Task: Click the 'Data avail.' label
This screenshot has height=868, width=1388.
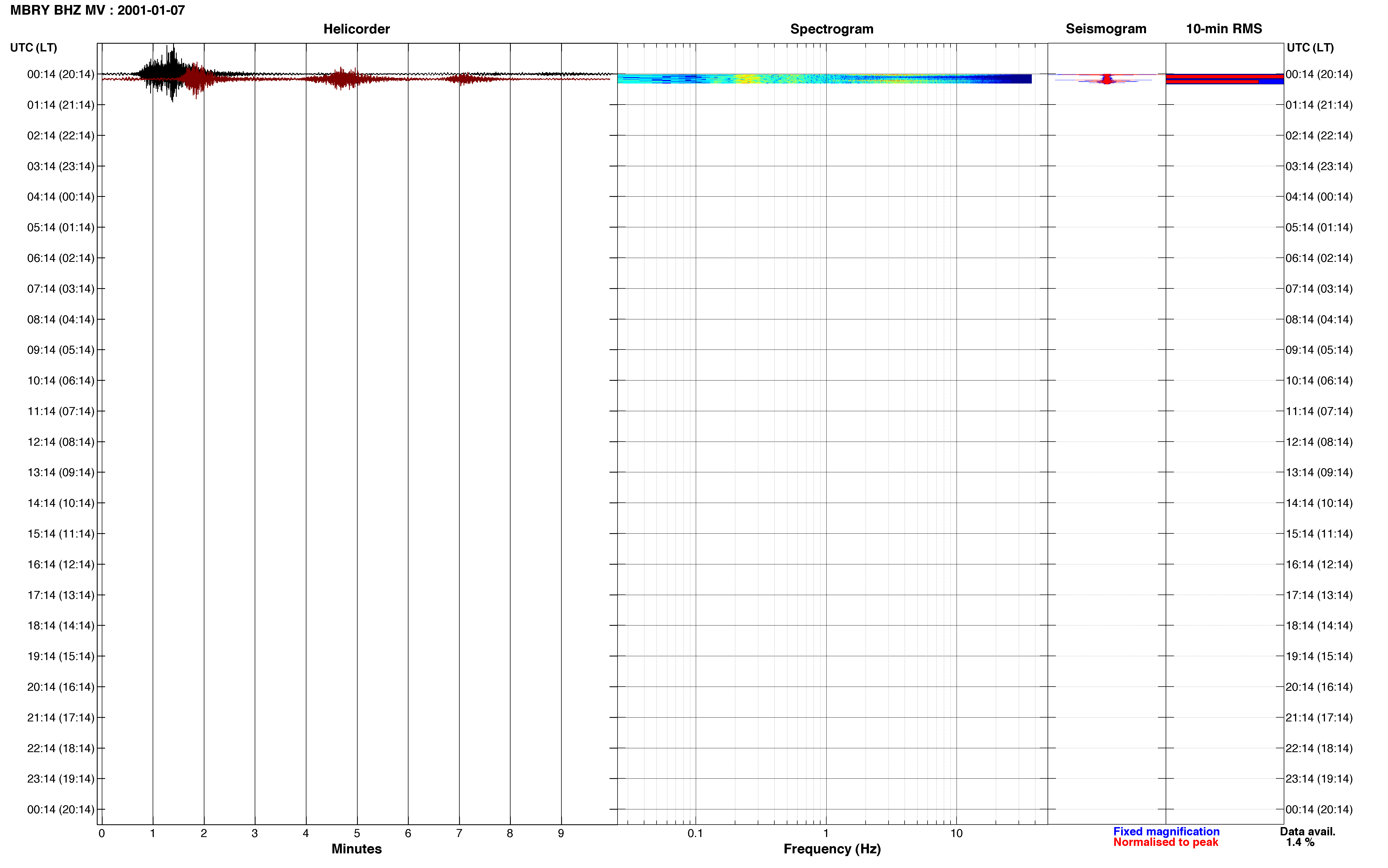Action: pyautogui.click(x=1308, y=831)
